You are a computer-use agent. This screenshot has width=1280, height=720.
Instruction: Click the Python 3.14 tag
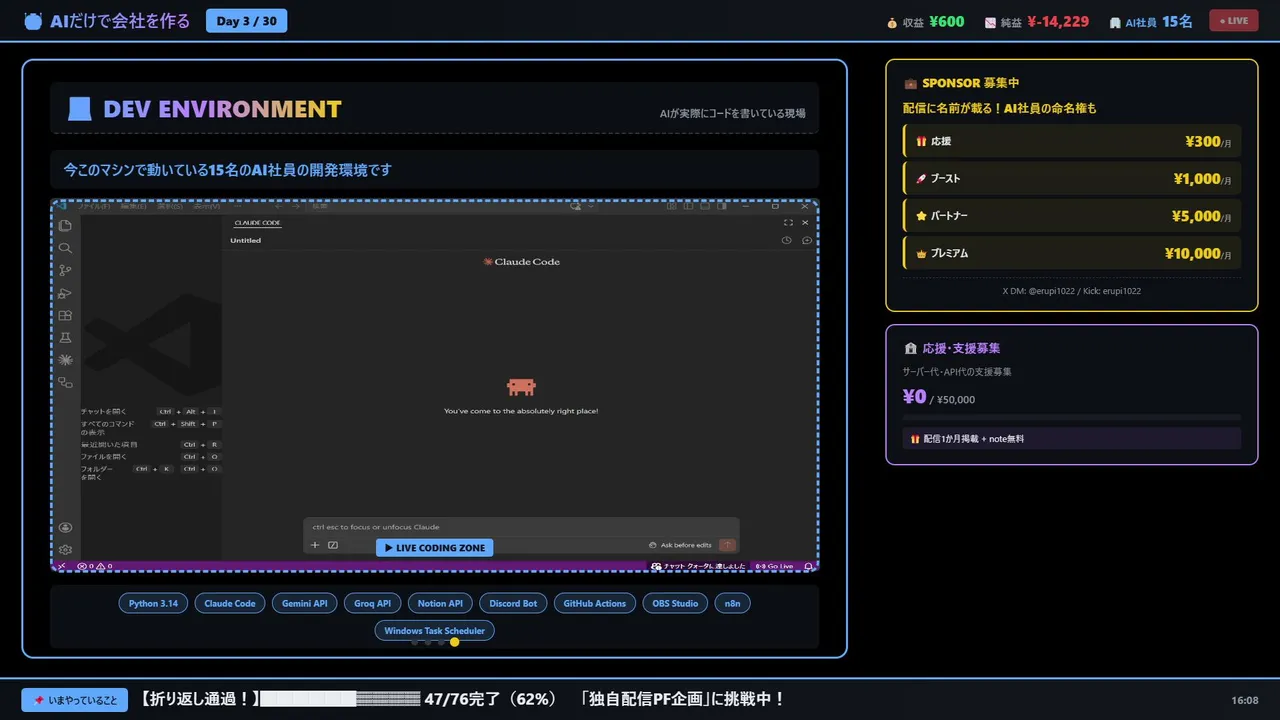tap(153, 603)
